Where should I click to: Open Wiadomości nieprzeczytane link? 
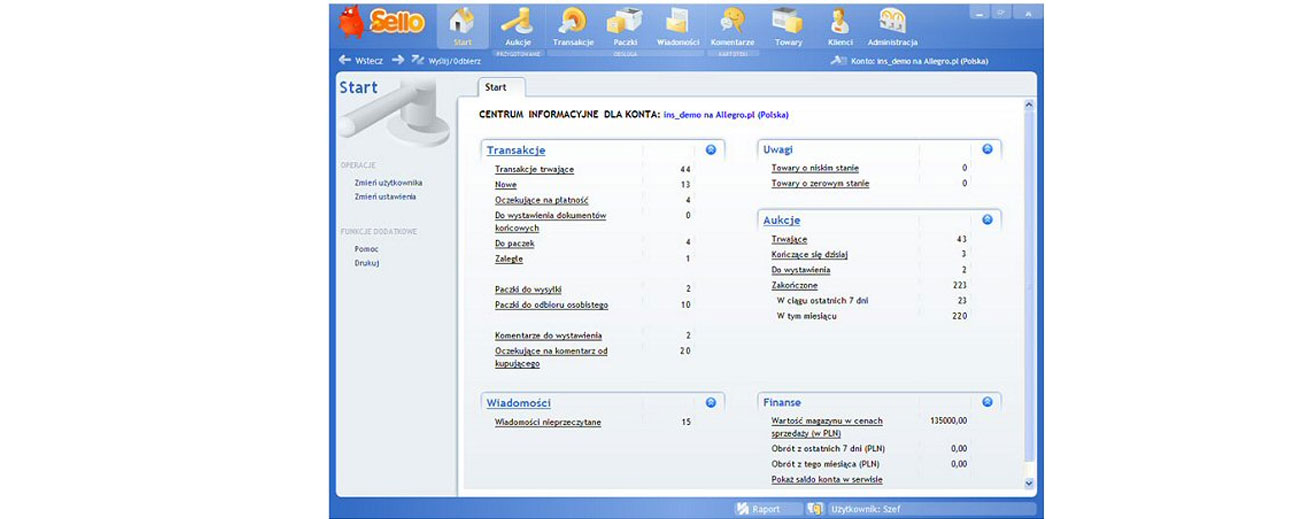548,422
